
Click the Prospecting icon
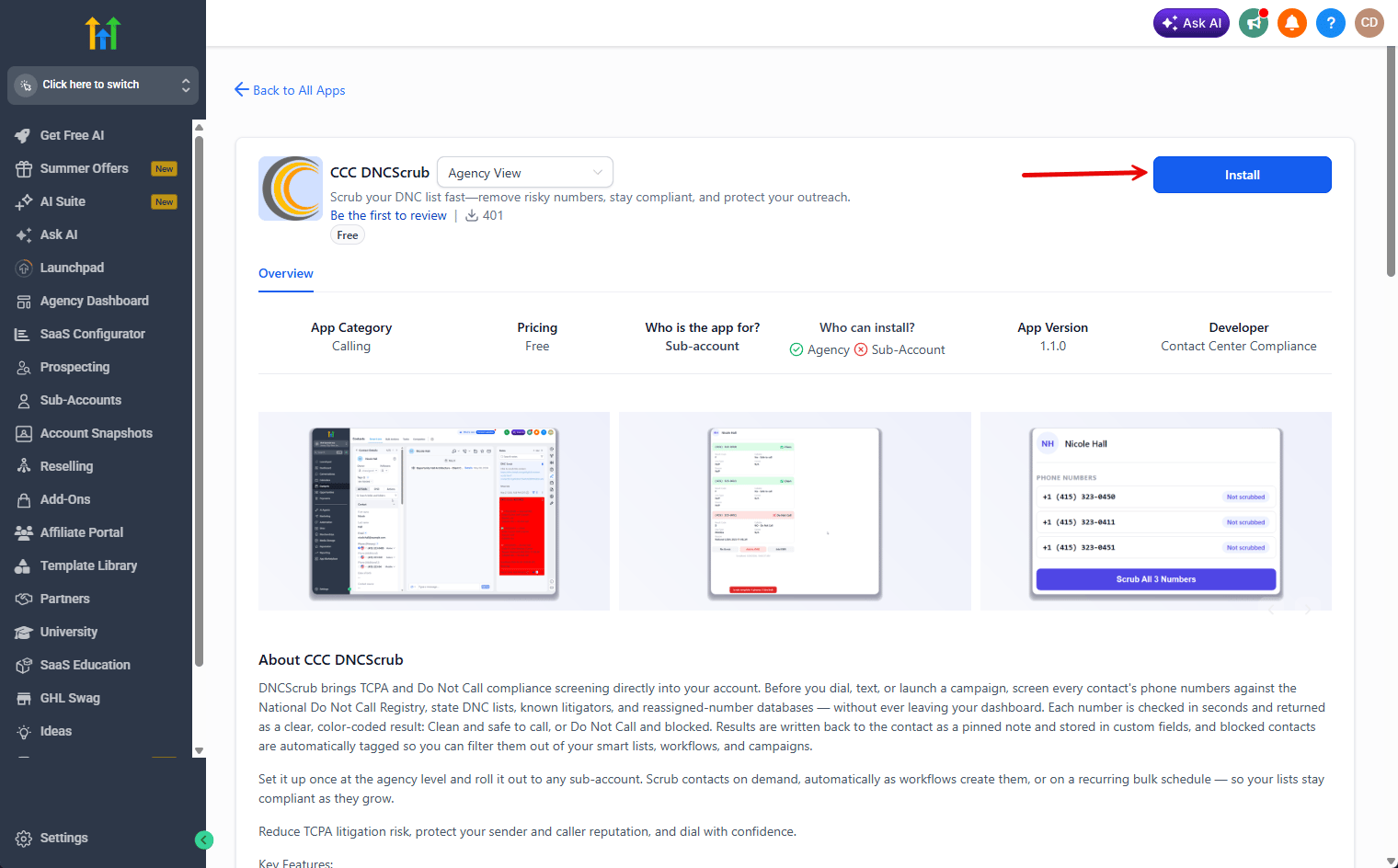tap(24, 368)
